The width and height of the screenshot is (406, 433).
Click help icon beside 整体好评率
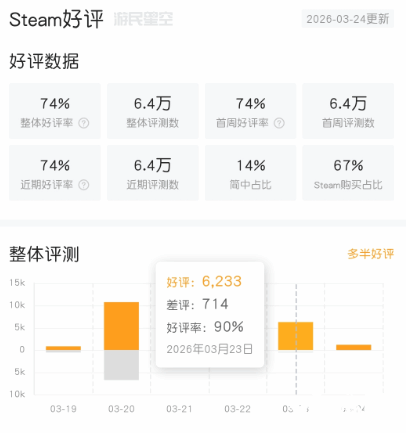83,123
